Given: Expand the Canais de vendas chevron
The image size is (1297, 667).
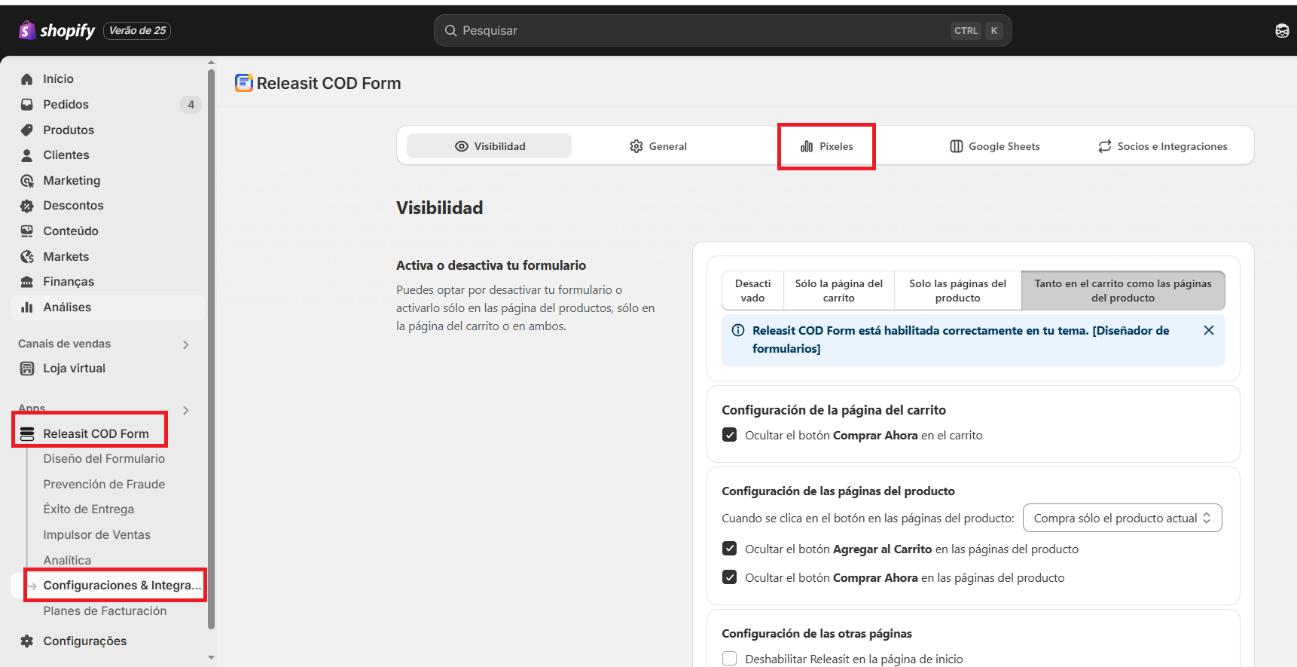Looking at the screenshot, I should pyautogui.click(x=185, y=345).
